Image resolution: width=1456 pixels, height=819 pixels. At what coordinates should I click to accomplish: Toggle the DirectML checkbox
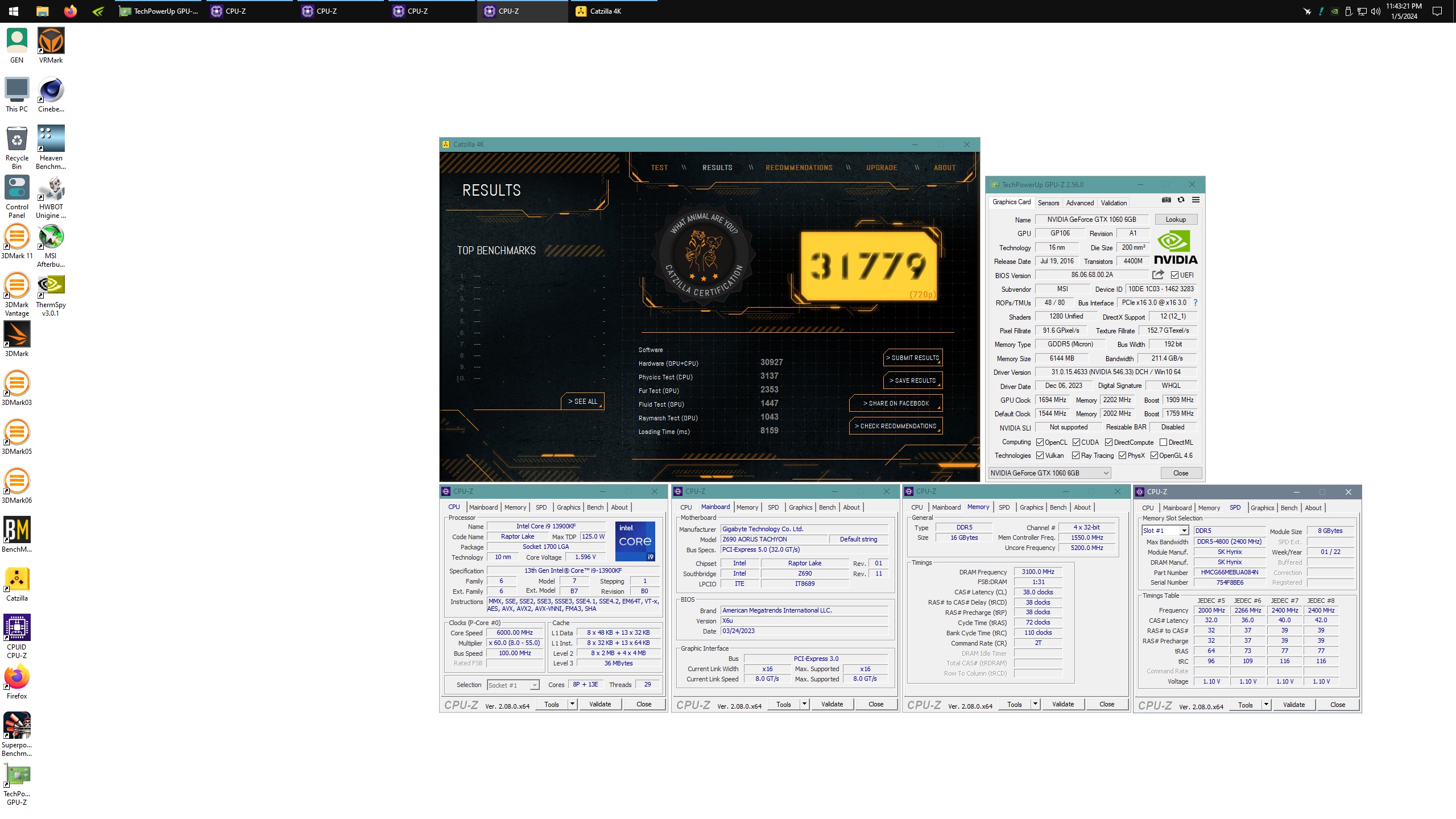click(1164, 442)
